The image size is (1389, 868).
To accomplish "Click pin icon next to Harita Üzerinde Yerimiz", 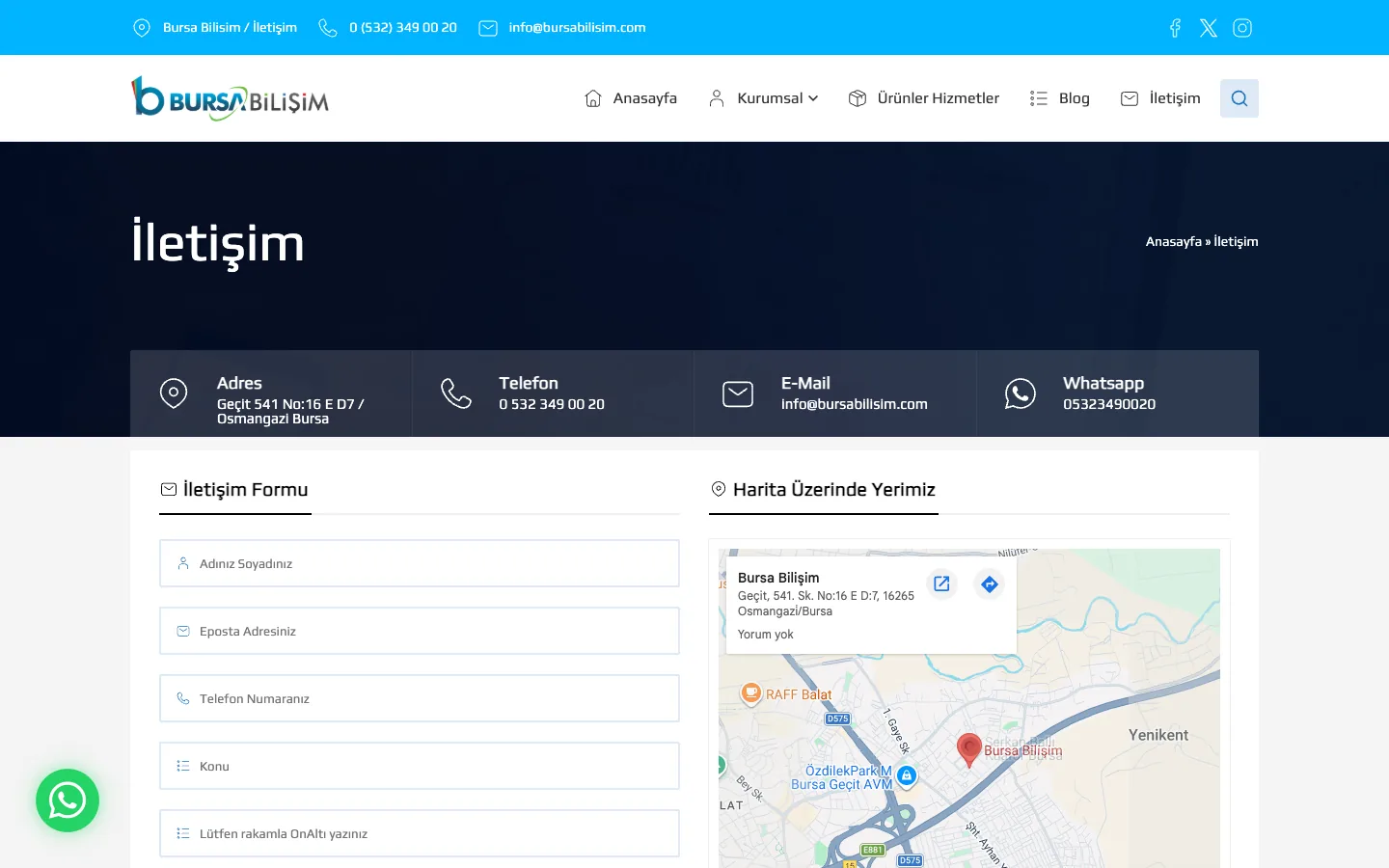I will point(719,490).
